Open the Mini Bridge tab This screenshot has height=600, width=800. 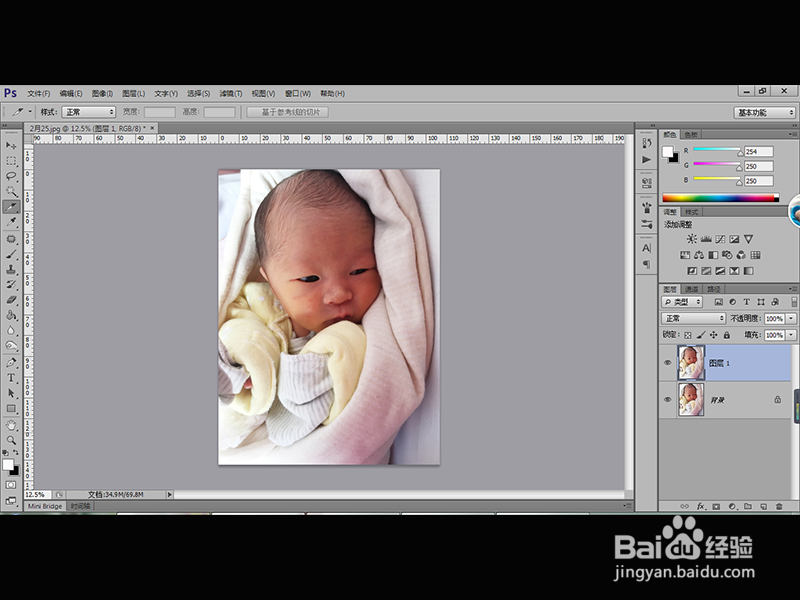[x=45, y=506]
